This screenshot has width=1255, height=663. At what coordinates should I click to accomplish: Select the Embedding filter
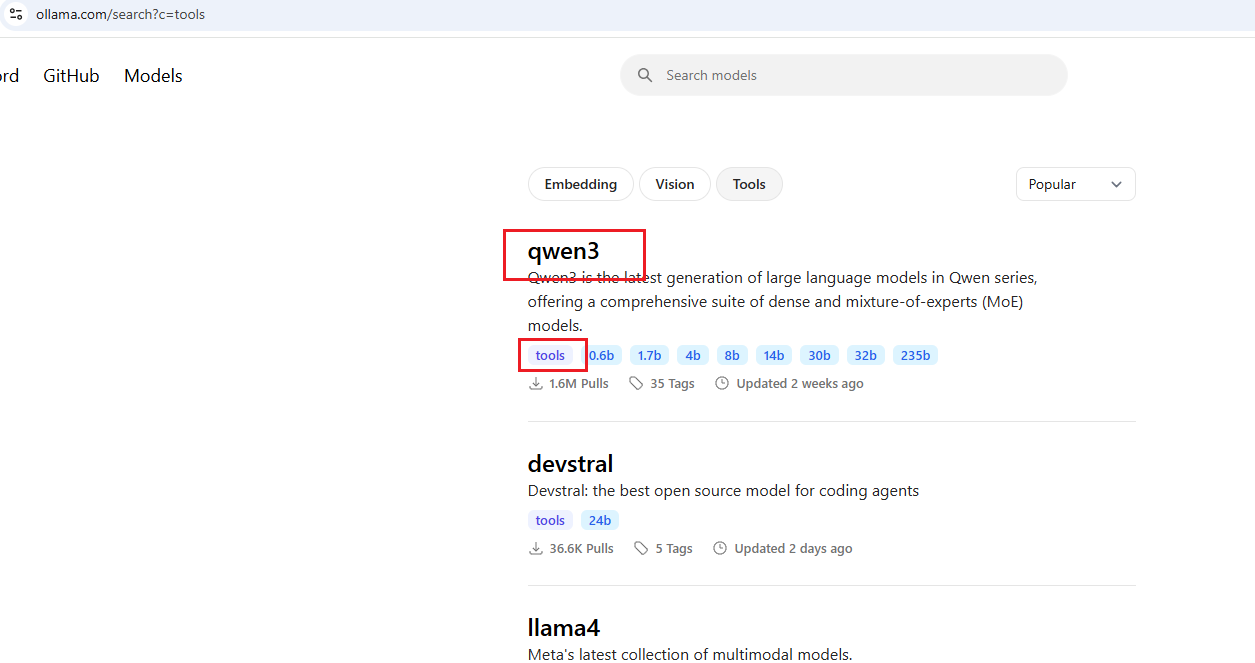581,184
